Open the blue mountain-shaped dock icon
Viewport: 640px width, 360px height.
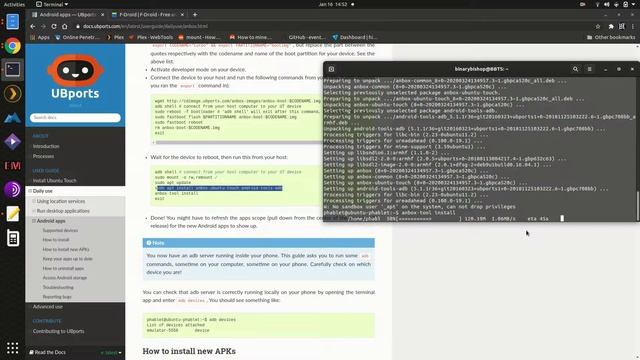pos(13,118)
